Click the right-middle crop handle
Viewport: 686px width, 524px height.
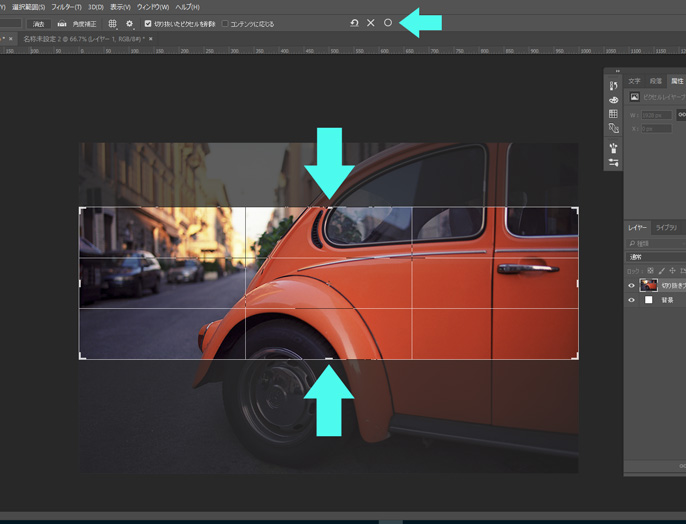(x=578, y=283)
